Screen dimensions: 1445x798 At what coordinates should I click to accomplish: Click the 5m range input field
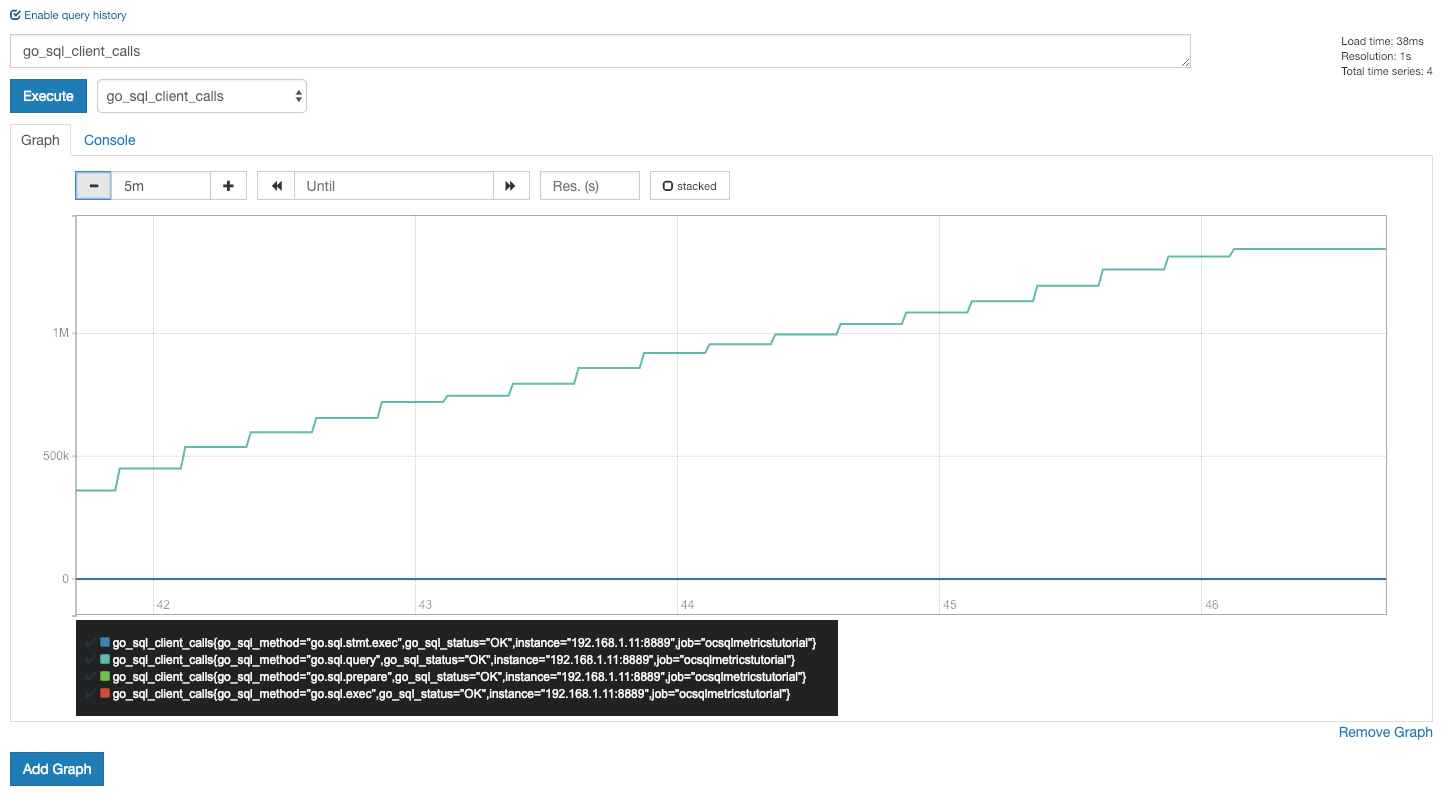(160, 186)
